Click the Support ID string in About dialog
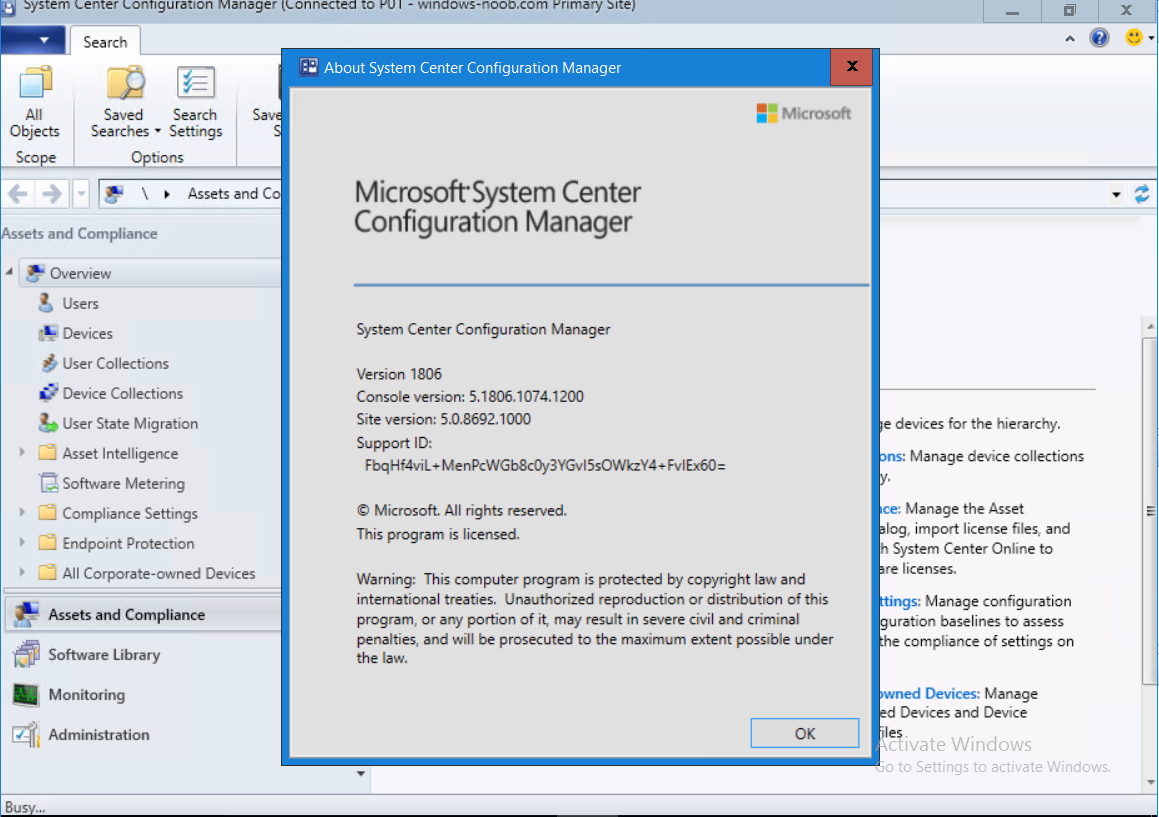 545,465
